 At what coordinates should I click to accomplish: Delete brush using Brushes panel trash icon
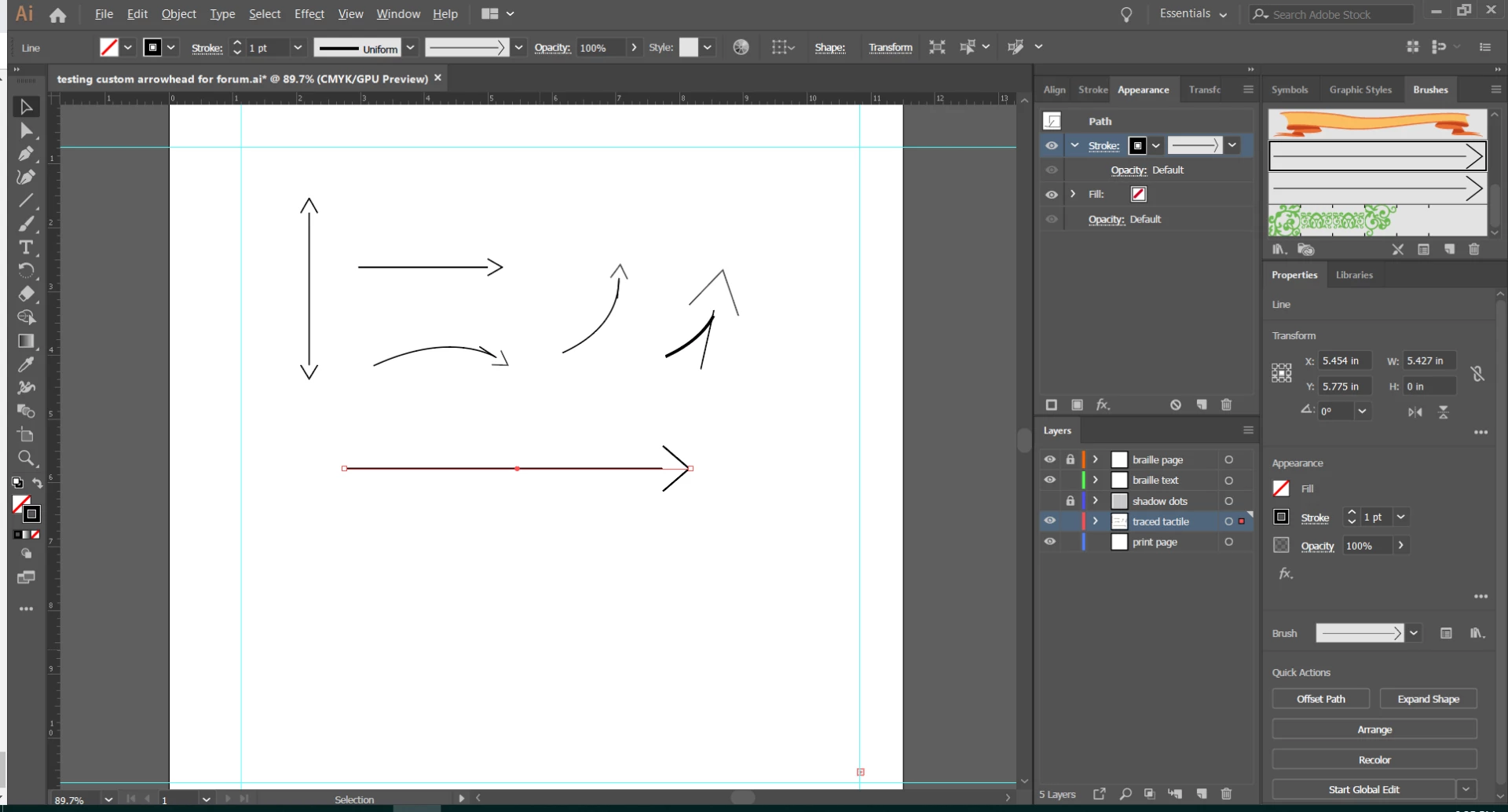[1474, 250]
